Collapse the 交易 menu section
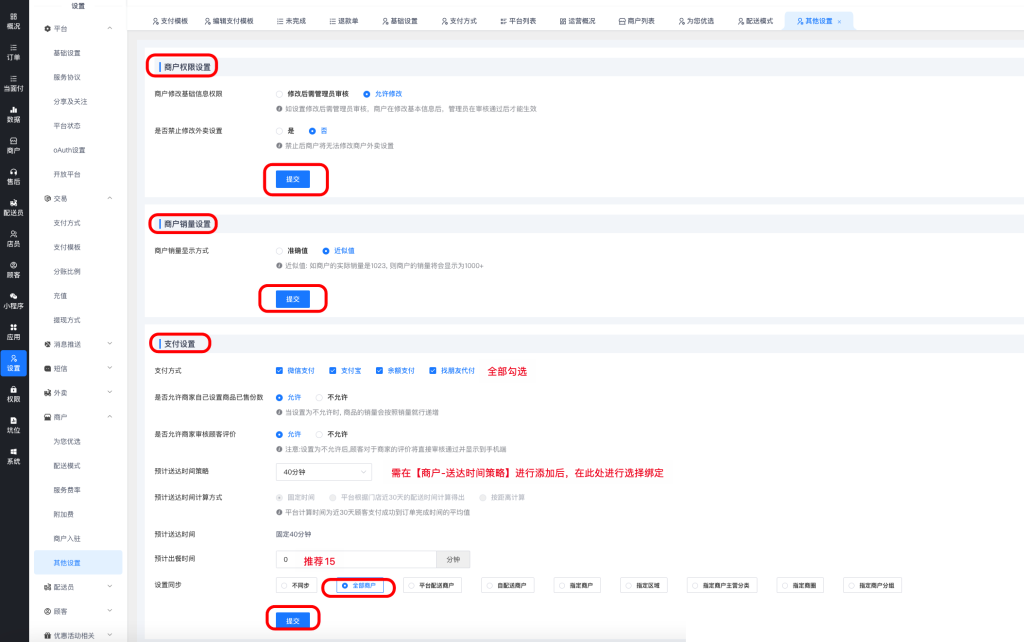Viewport: 1024px width, 642px height. click(x=80, y=198)
